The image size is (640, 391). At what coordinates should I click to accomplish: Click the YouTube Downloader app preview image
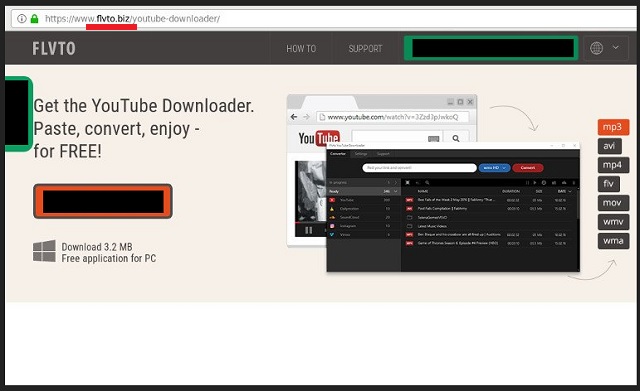(x=453, y=207)
